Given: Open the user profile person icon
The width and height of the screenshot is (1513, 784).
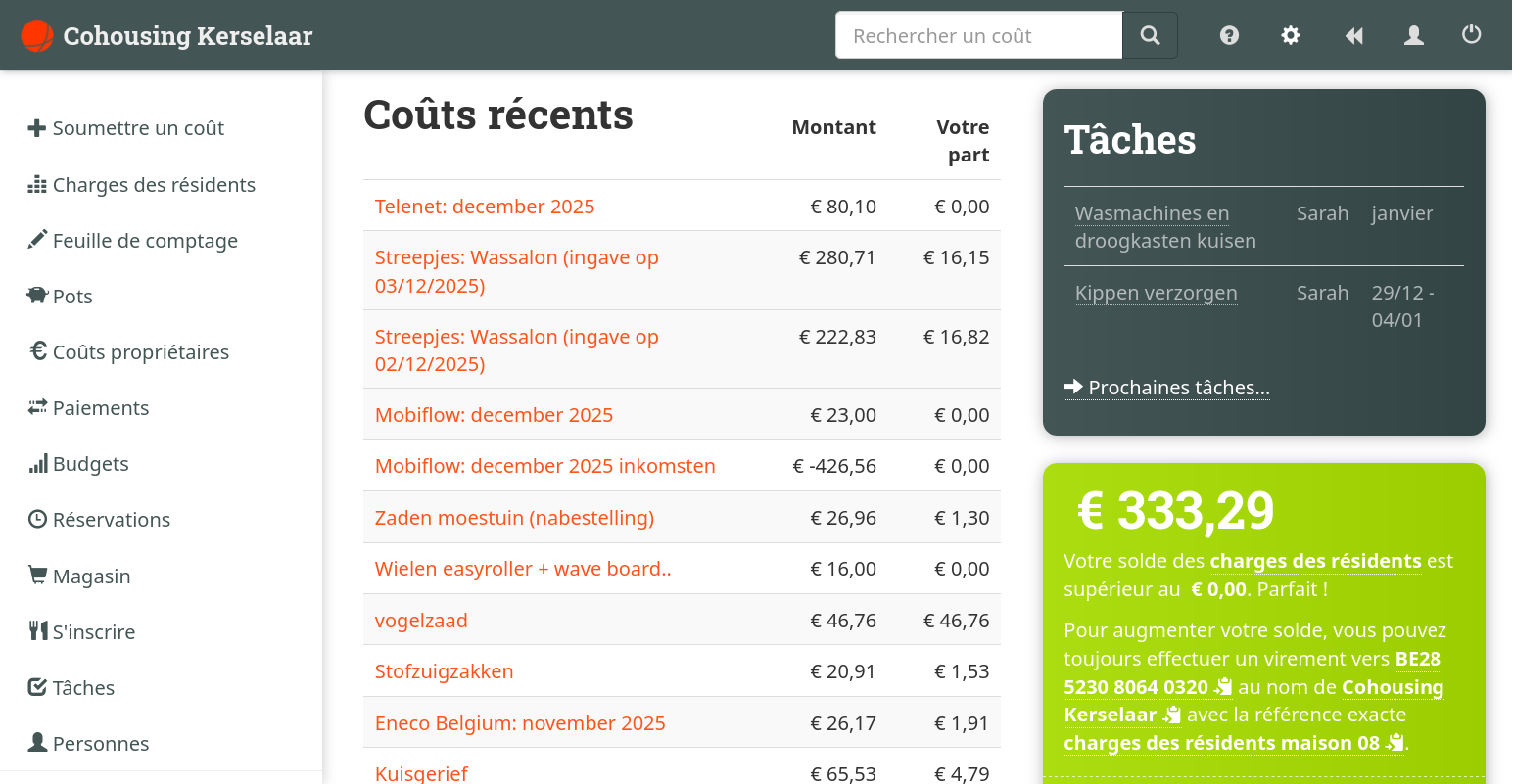Looking at the screenshot, I should tap(1413, 35).
